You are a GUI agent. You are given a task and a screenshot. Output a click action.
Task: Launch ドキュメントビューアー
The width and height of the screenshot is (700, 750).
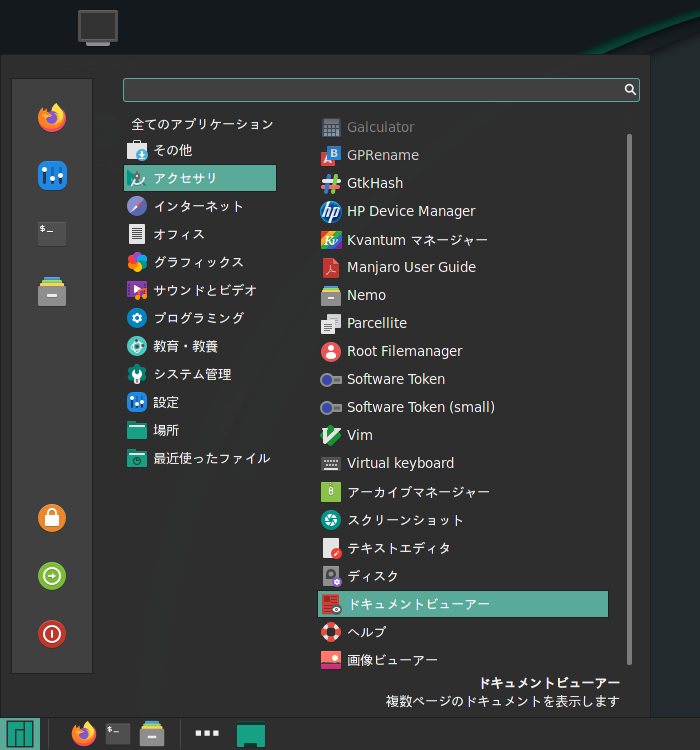463,604
